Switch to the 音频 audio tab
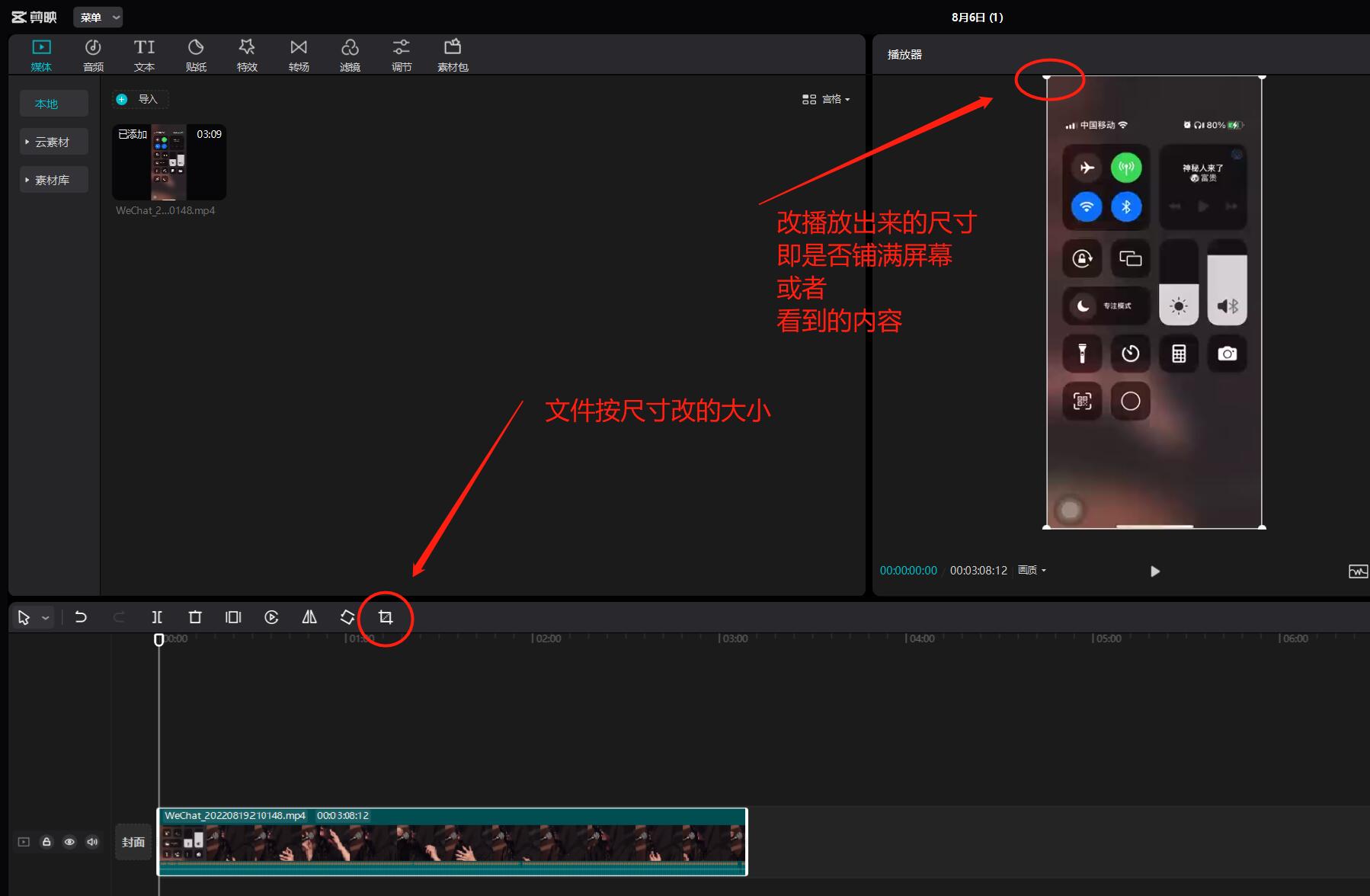 click(93, 56)
